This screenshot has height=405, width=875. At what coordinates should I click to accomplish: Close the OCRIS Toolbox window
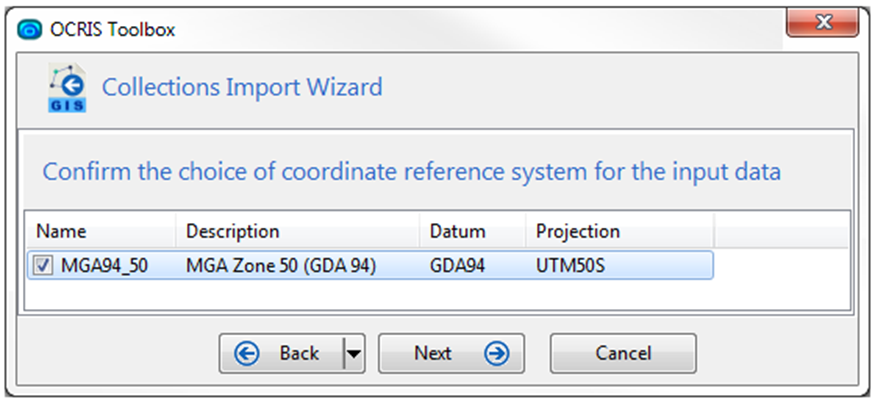(823, 23)
